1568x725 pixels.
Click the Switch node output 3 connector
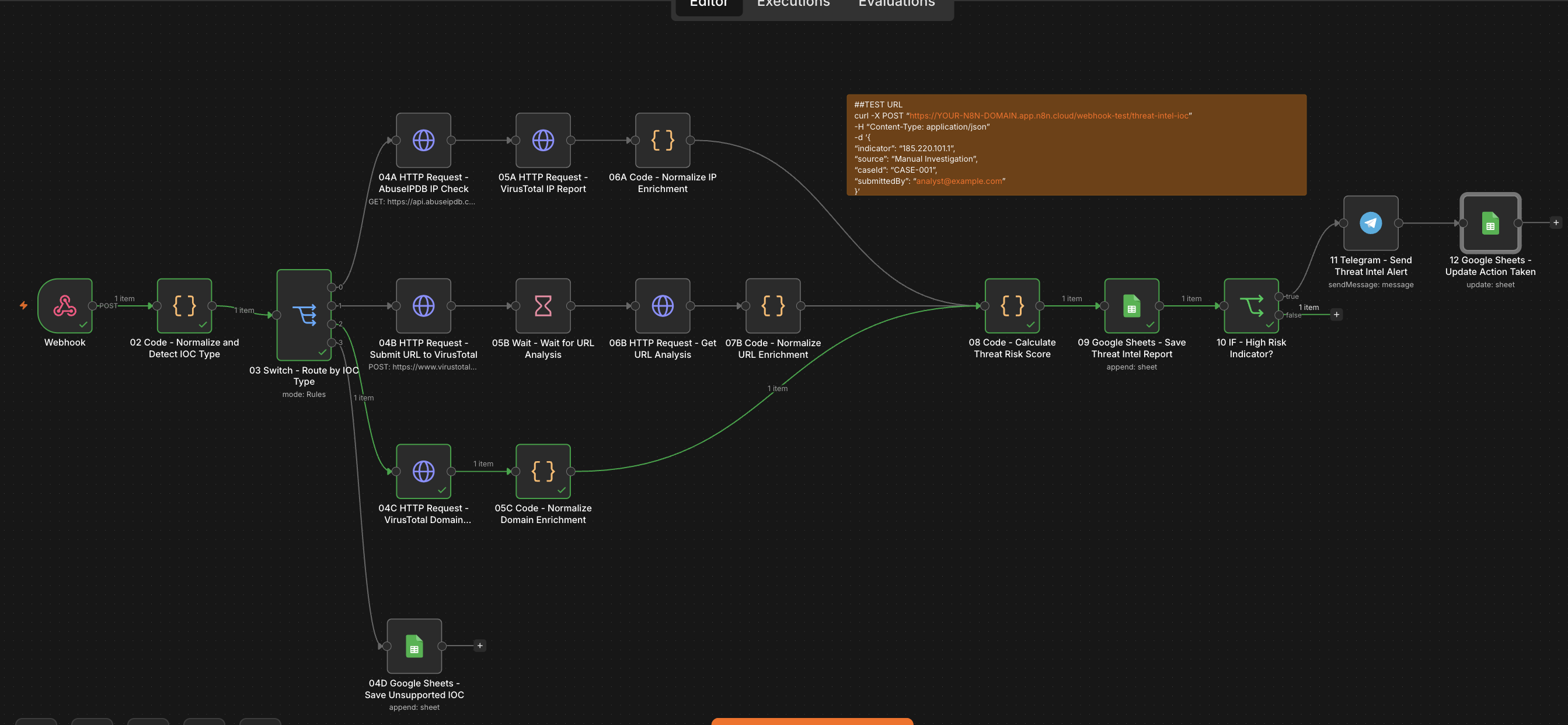click(x=332, y=343)
